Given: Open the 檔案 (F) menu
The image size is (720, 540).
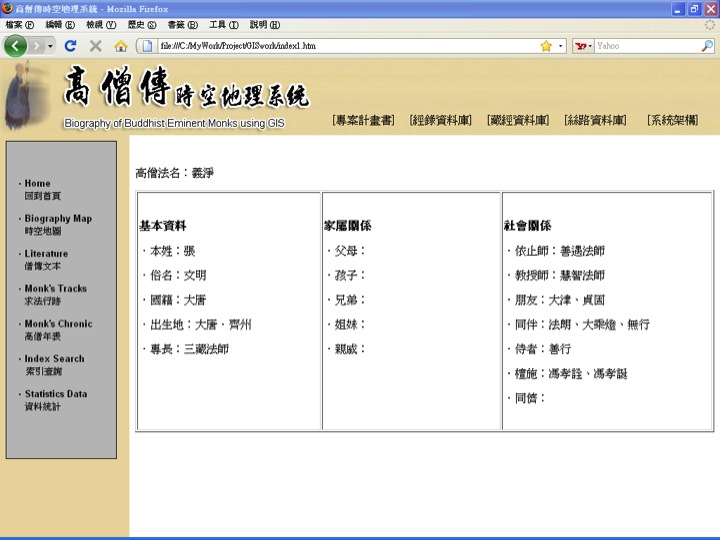Looking at the screenshot, I should click(20, 25).
